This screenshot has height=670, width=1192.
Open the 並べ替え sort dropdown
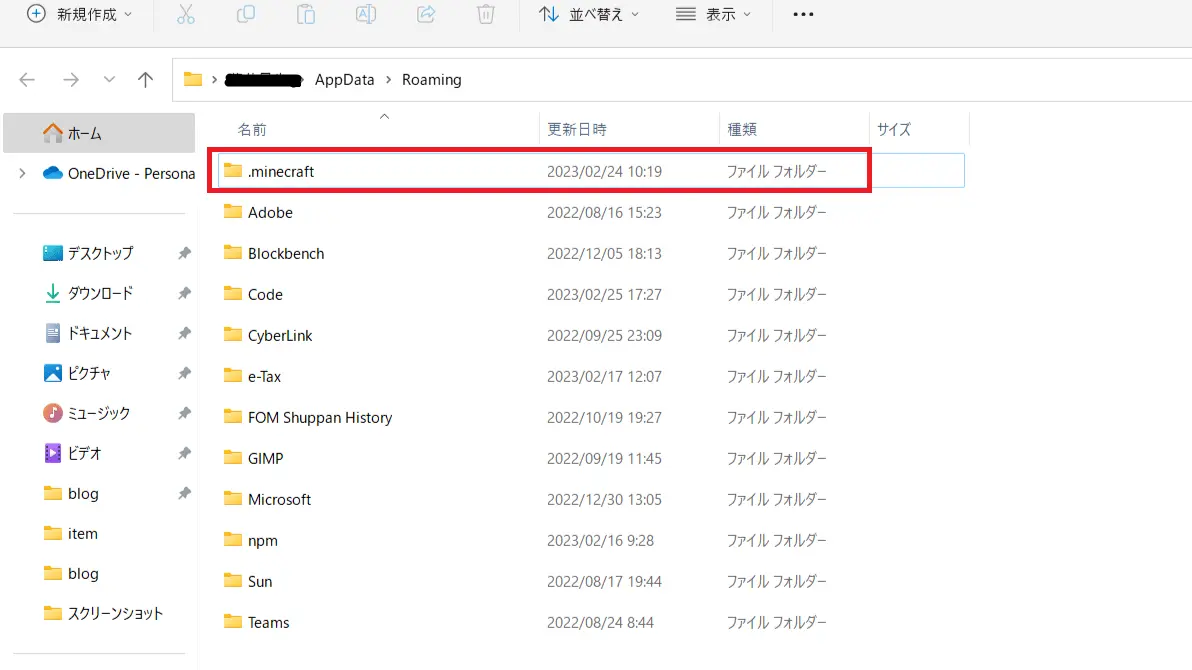pos(589,14)
